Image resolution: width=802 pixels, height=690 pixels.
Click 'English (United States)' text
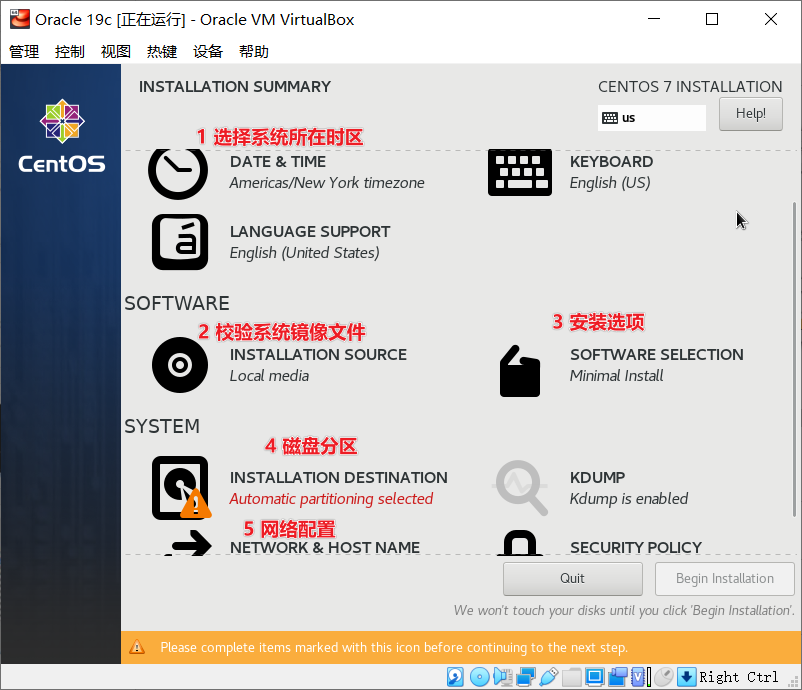(x=304, y=253)
